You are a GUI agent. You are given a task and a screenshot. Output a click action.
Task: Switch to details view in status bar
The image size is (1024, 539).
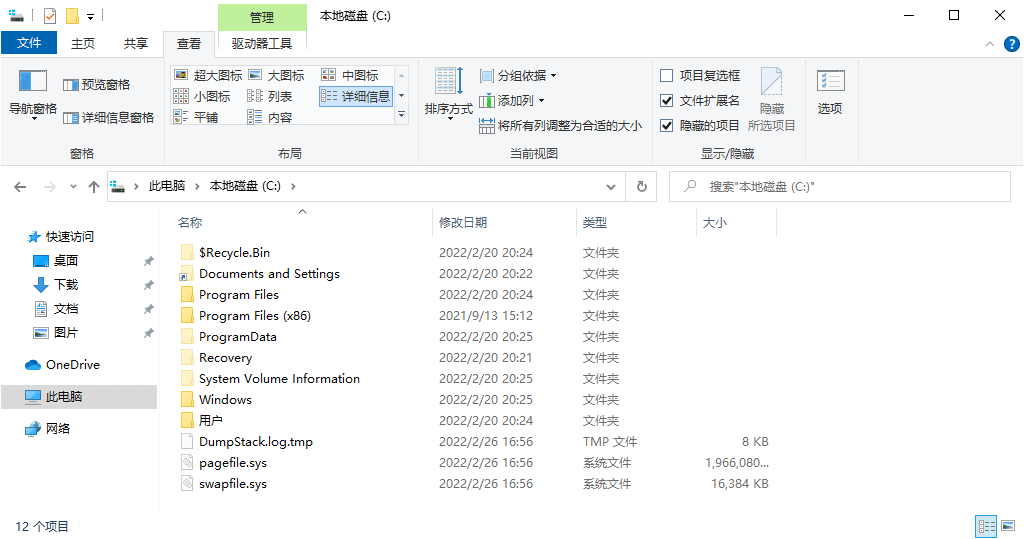pyautogui.click(x=986, y=526)
